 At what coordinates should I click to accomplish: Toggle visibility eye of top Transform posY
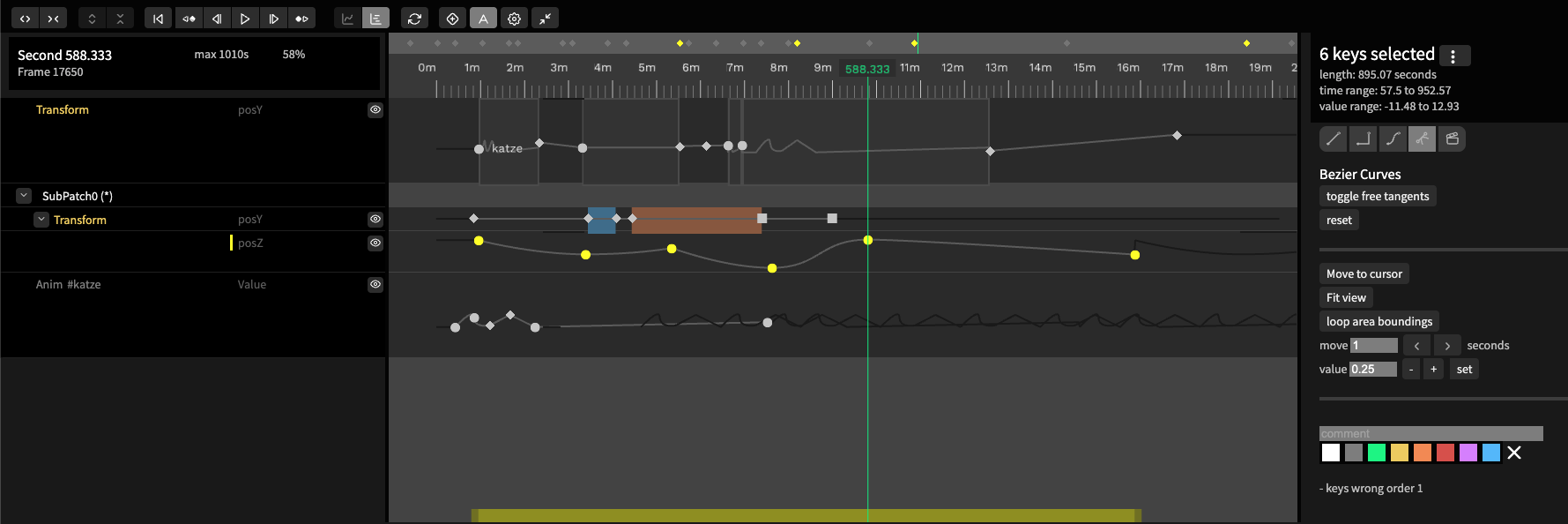(x=375, y=110)
